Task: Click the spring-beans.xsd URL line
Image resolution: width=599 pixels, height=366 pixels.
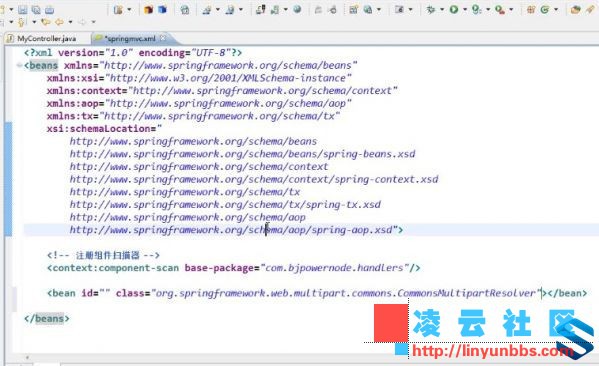Action: (x=242, y=154)
